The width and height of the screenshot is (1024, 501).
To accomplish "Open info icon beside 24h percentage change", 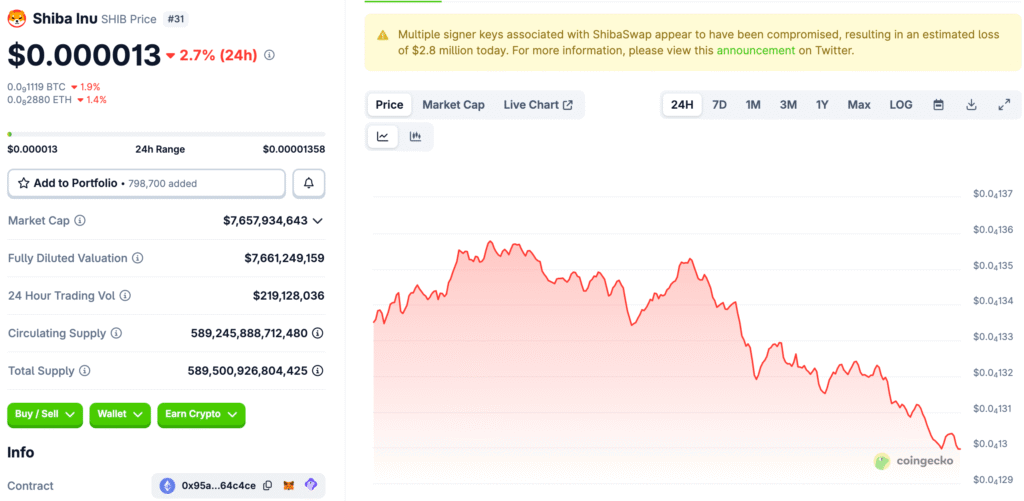I will click(269, 56).
